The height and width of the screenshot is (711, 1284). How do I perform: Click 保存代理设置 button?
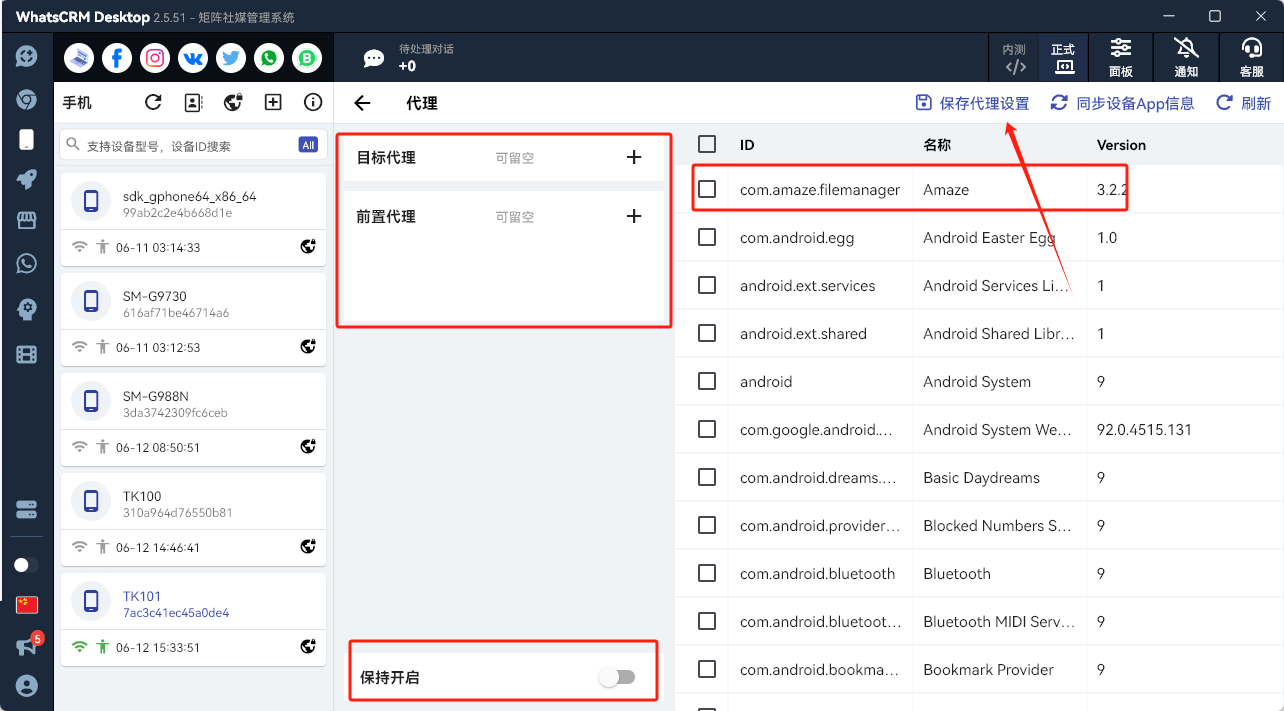click(x=973, y=103)
